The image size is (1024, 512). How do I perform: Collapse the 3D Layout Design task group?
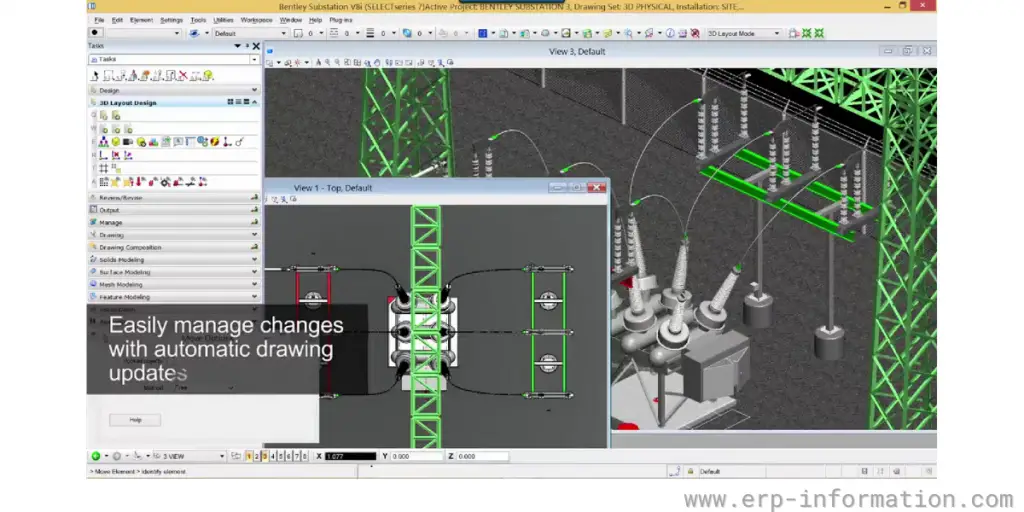click(255, 102)
